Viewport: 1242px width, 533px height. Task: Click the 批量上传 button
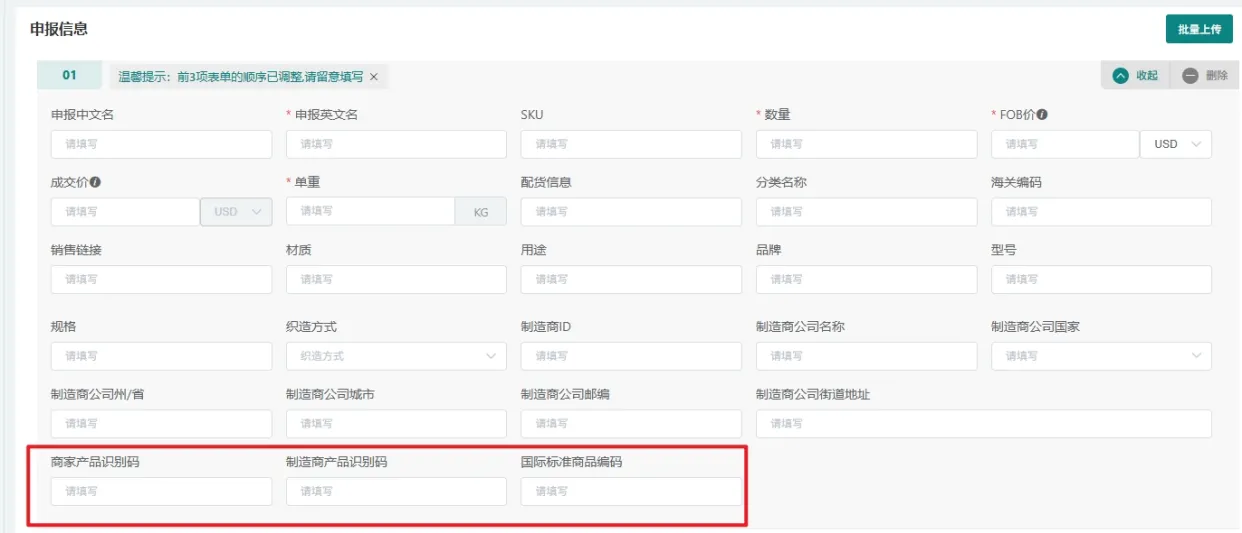point(1199,29)
